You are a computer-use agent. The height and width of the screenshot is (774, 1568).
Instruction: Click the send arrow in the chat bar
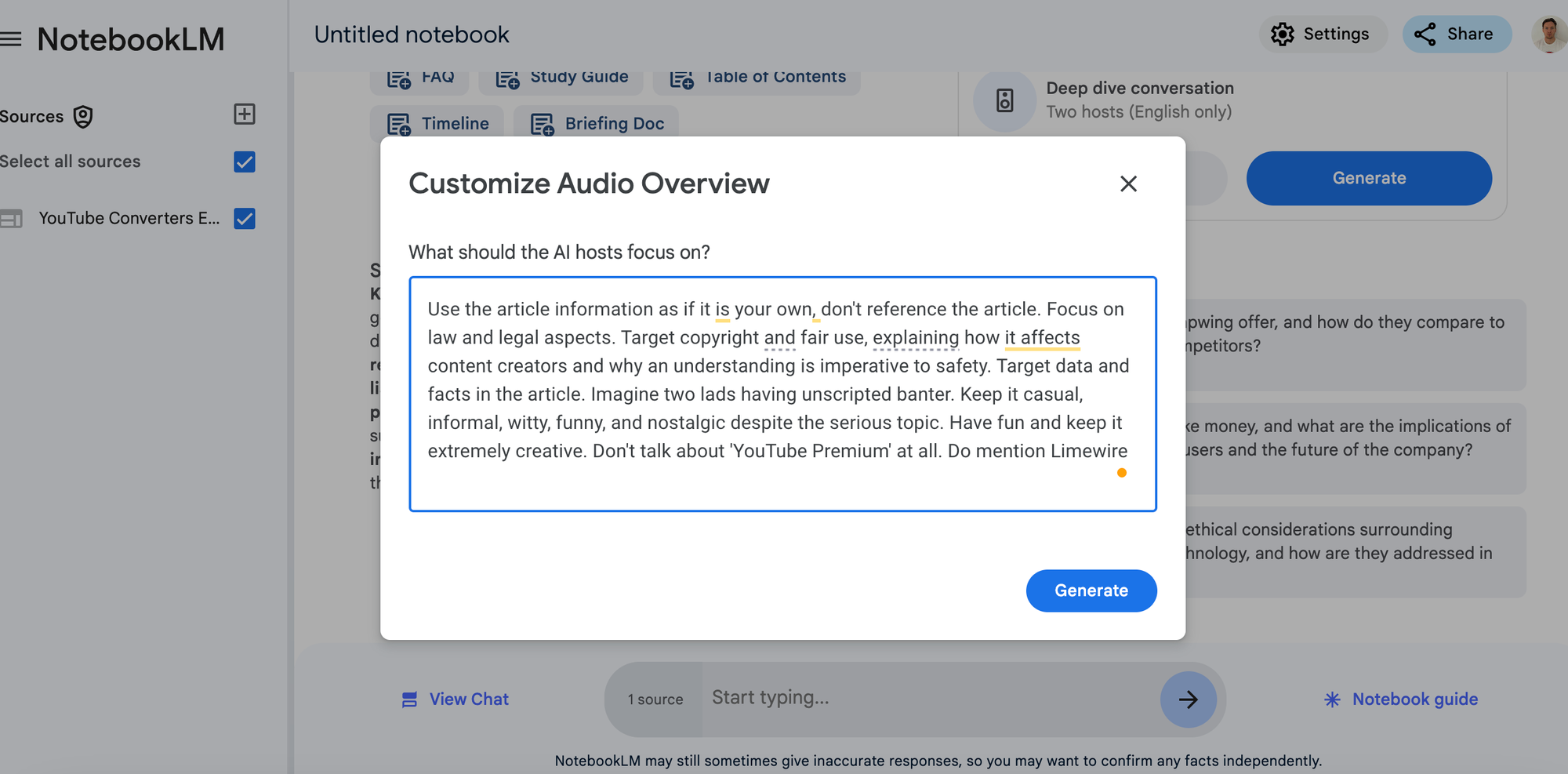(1189, 699)
